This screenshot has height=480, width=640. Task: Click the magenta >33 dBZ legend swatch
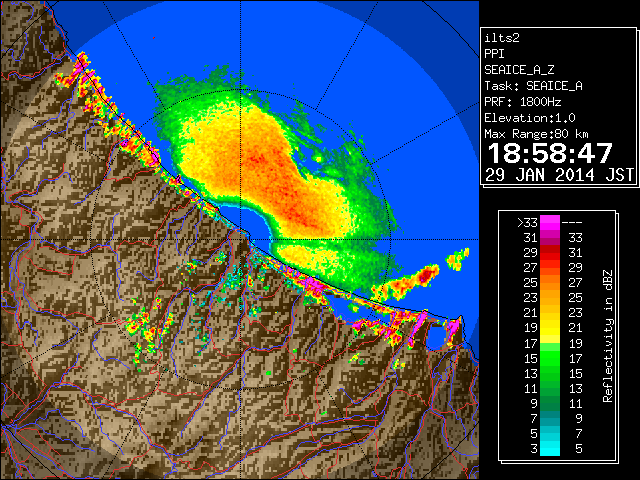click(550, 222)
